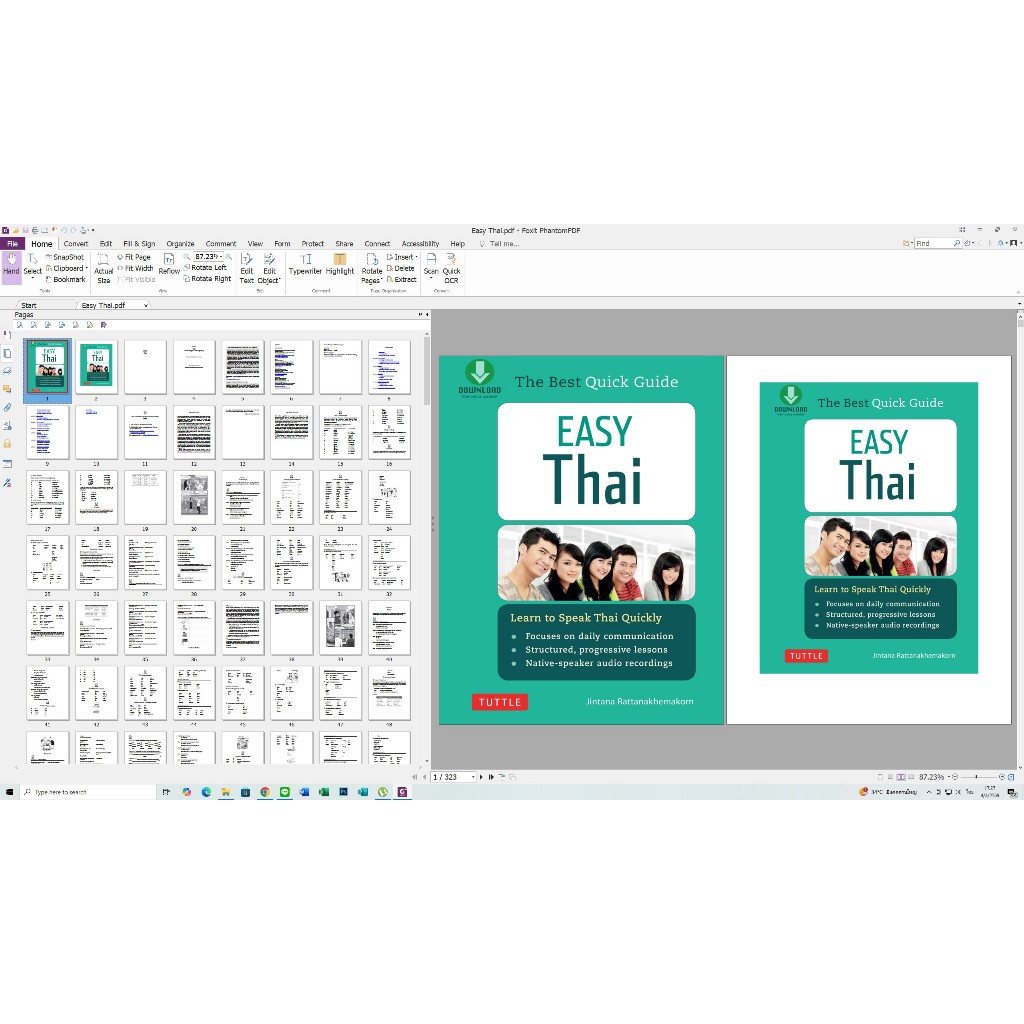
Task: Switch to the Fill & Sign tab
Action: [139, 244]
